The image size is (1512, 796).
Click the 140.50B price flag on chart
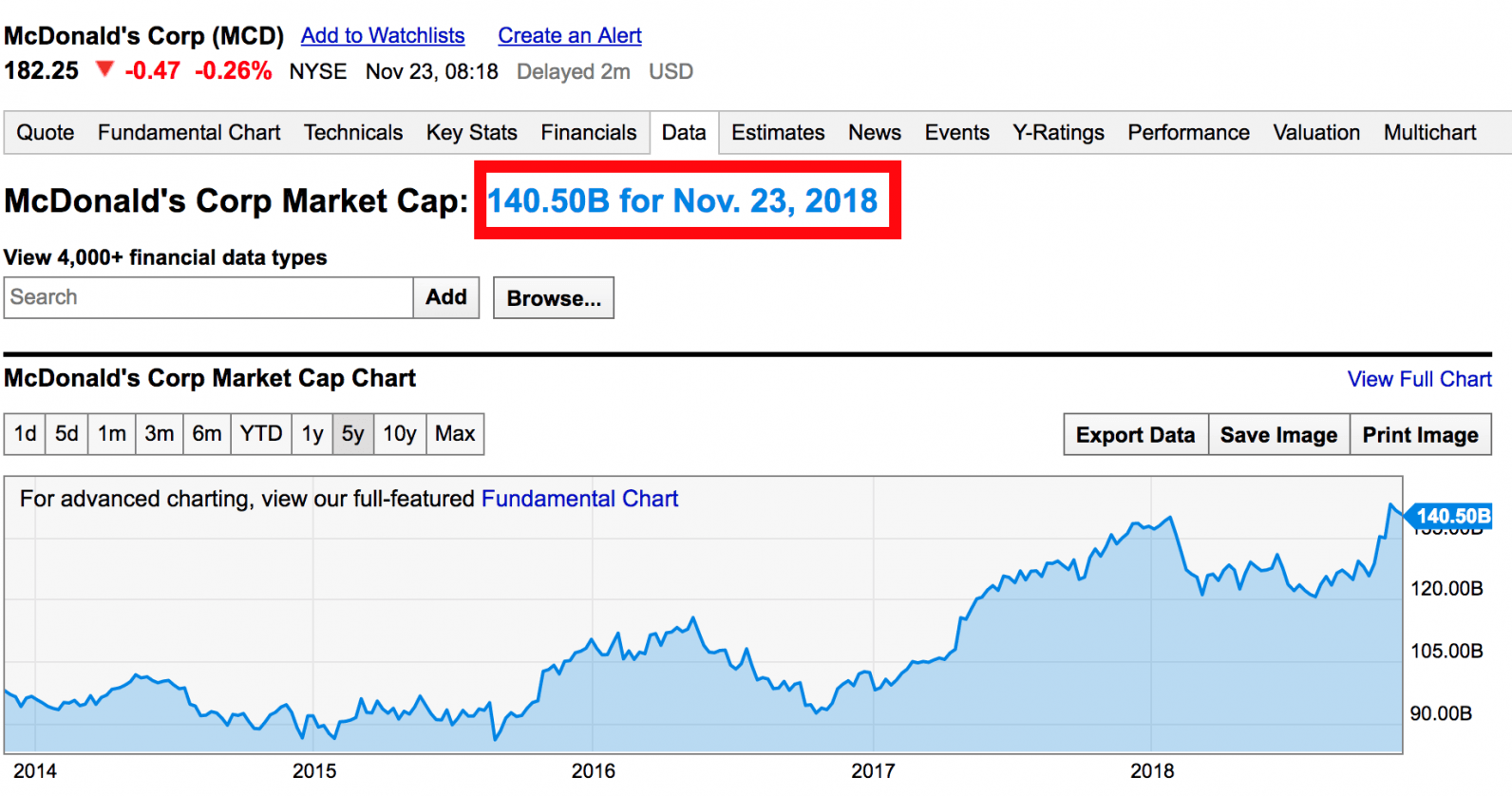tap(1449, 516)
